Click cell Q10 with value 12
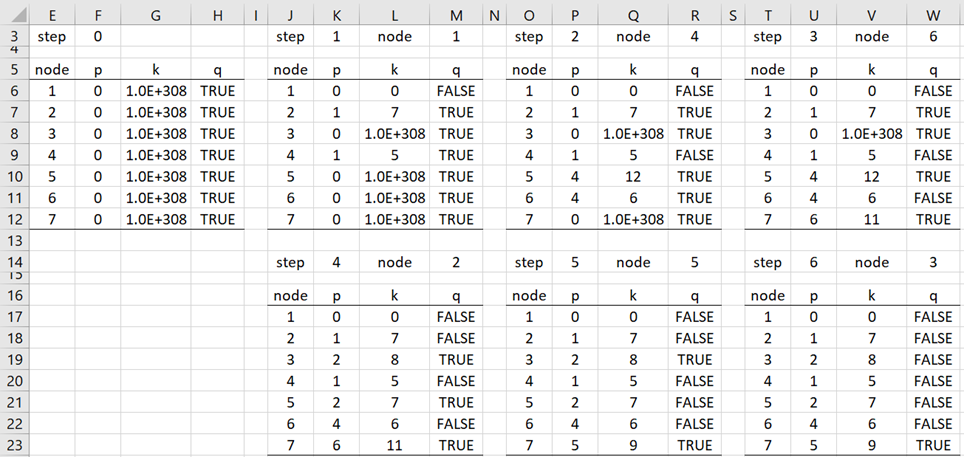The image size is (964, 457). point(633,177)
